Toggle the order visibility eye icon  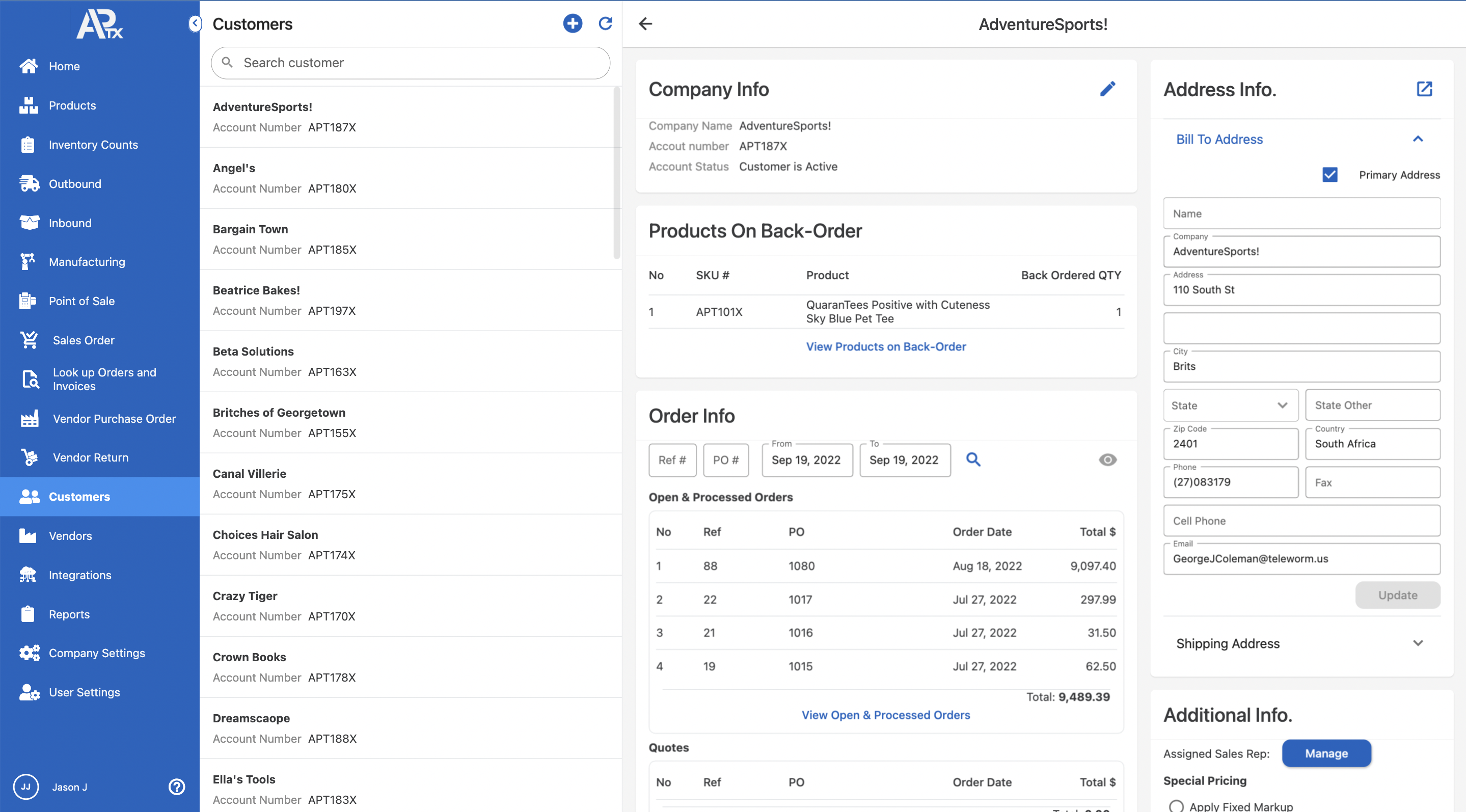[1107, 459]
